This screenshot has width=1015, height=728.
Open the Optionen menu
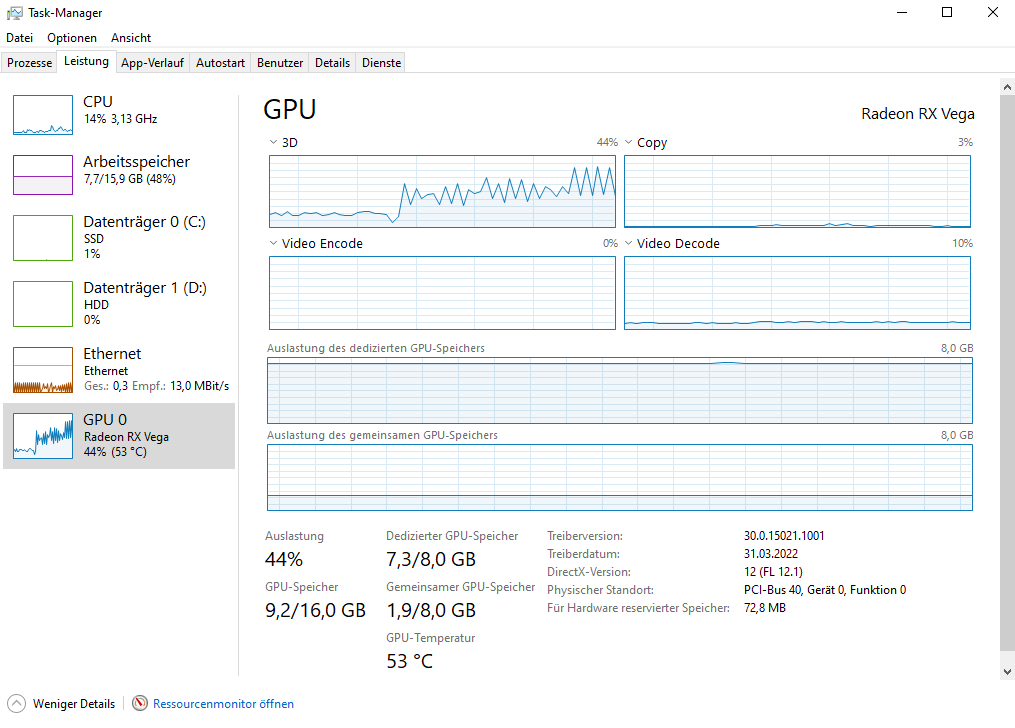point(72,38)
